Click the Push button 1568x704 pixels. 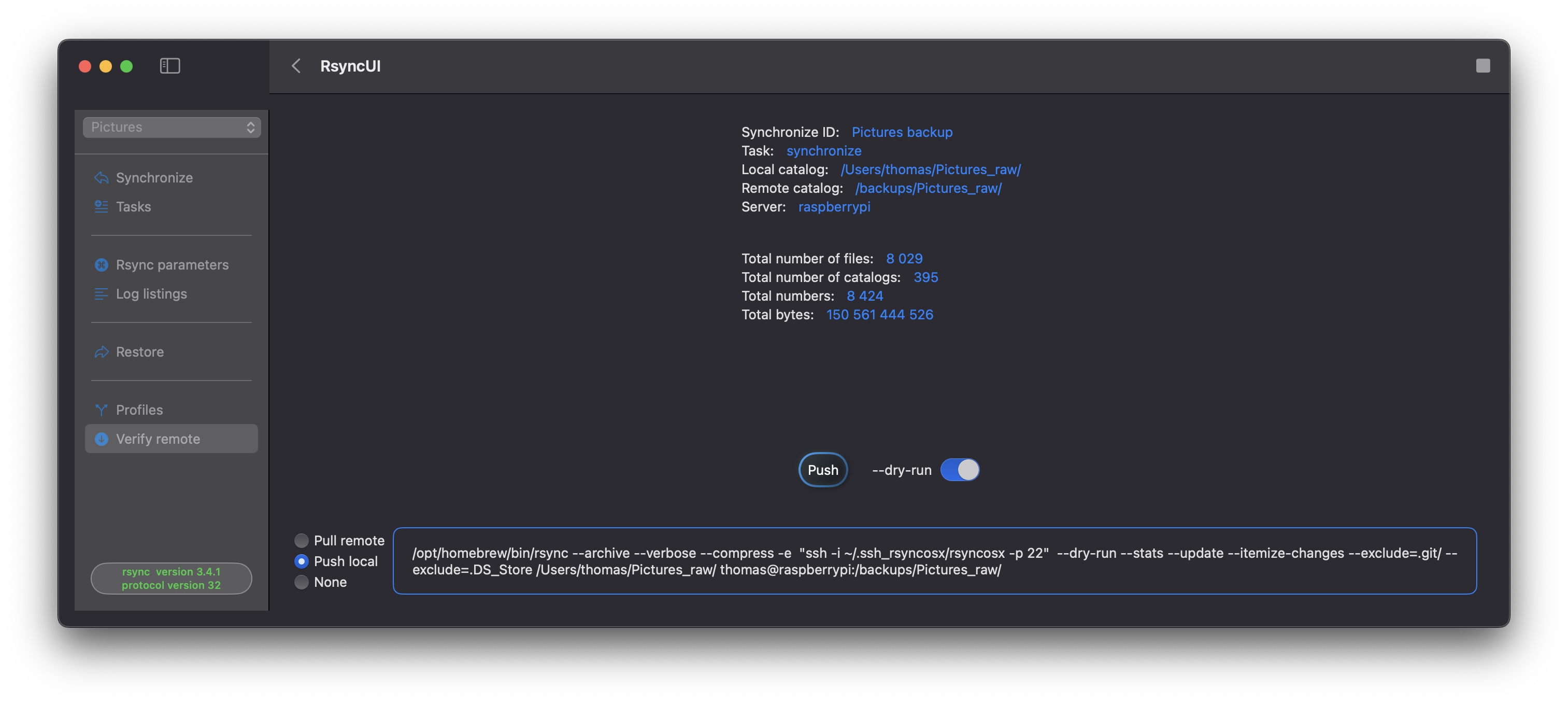(823, 470)
